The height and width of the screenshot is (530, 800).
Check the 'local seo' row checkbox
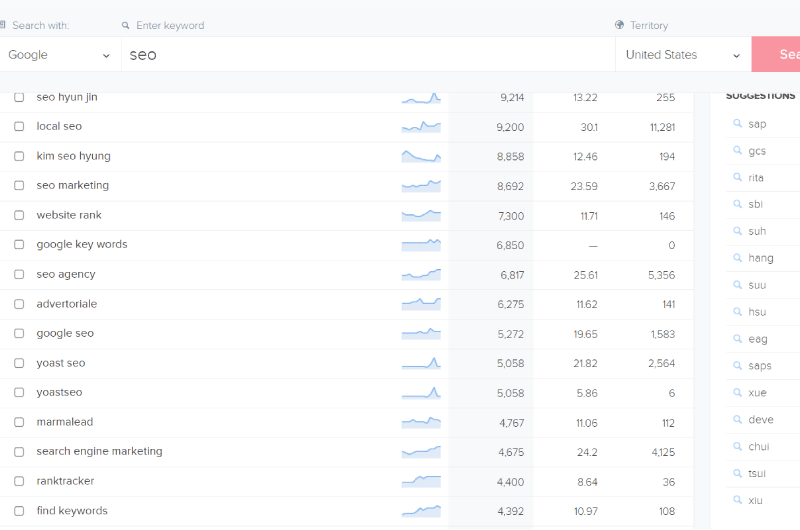(19, 127)
